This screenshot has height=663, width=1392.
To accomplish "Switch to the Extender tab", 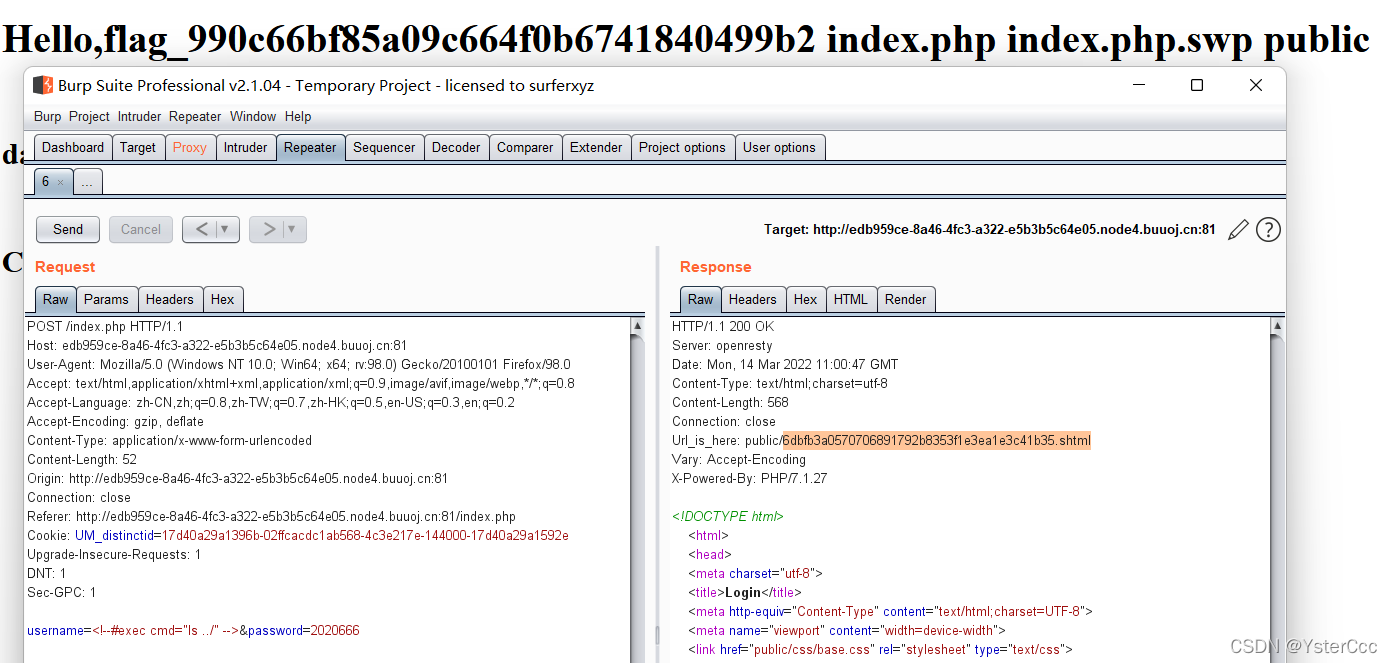I will point(596,147).
